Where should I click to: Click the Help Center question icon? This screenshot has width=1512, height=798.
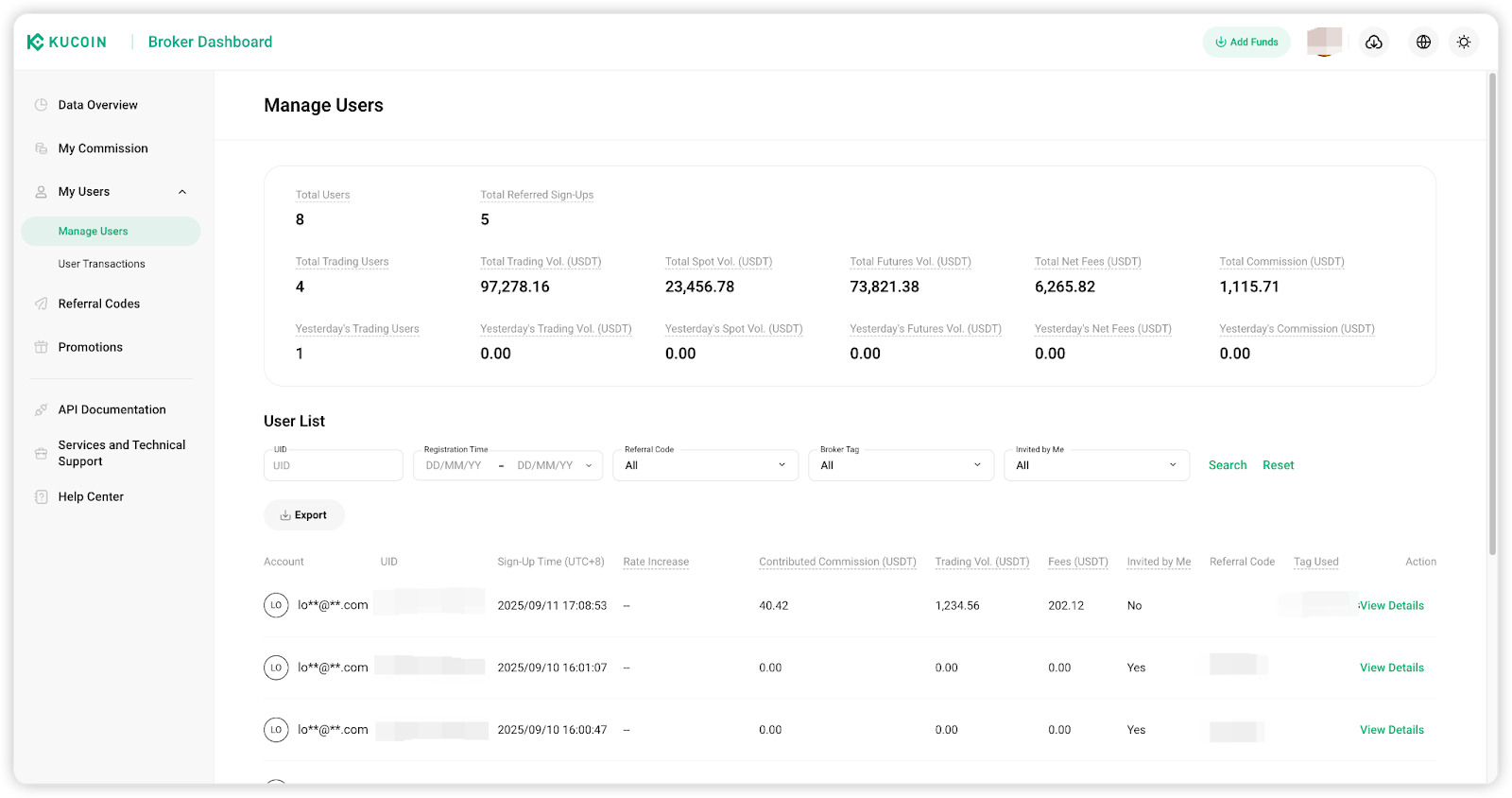click(x=41, y=496)
